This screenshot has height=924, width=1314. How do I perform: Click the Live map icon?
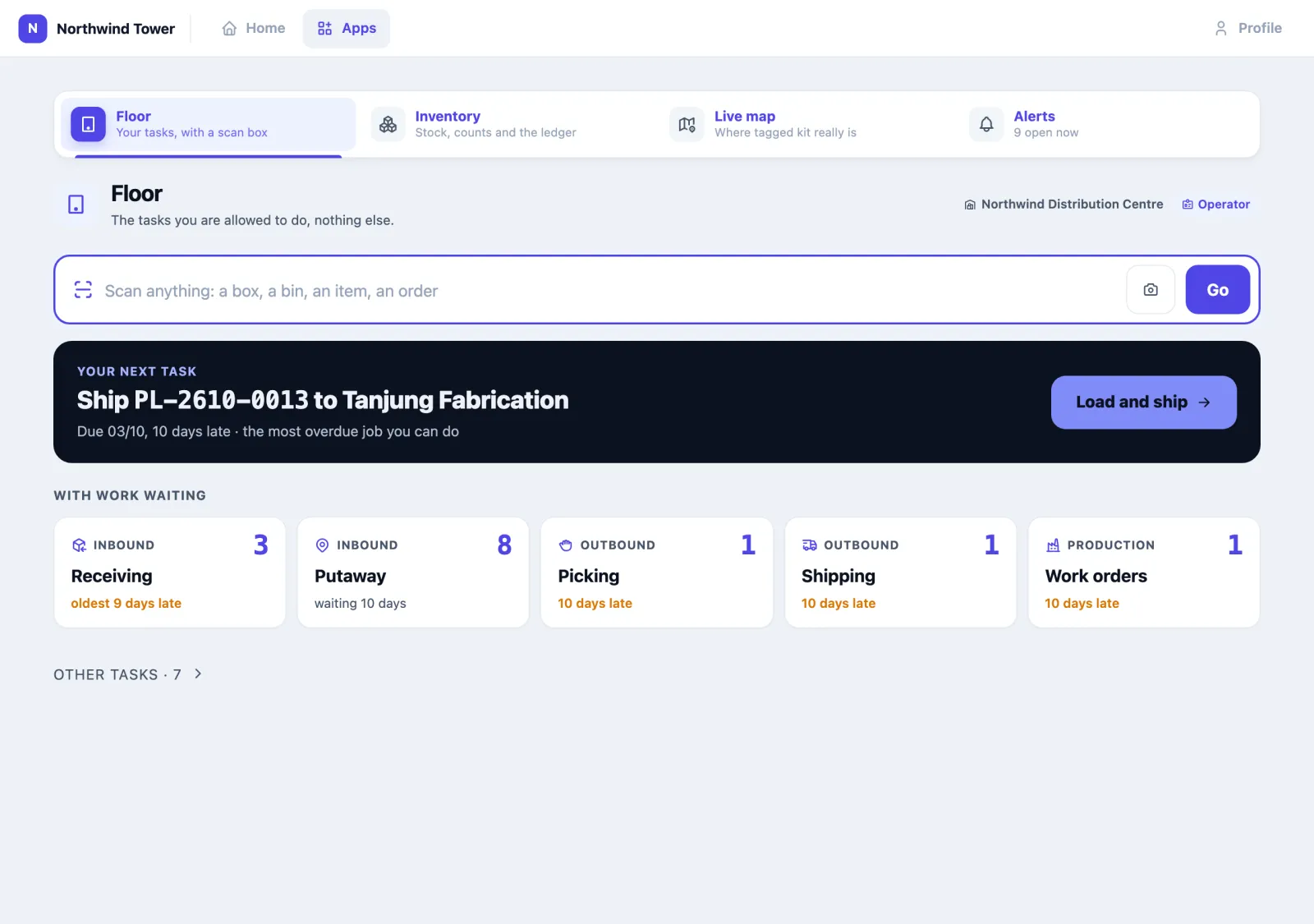pyautogui.click(x=687, y=125)
